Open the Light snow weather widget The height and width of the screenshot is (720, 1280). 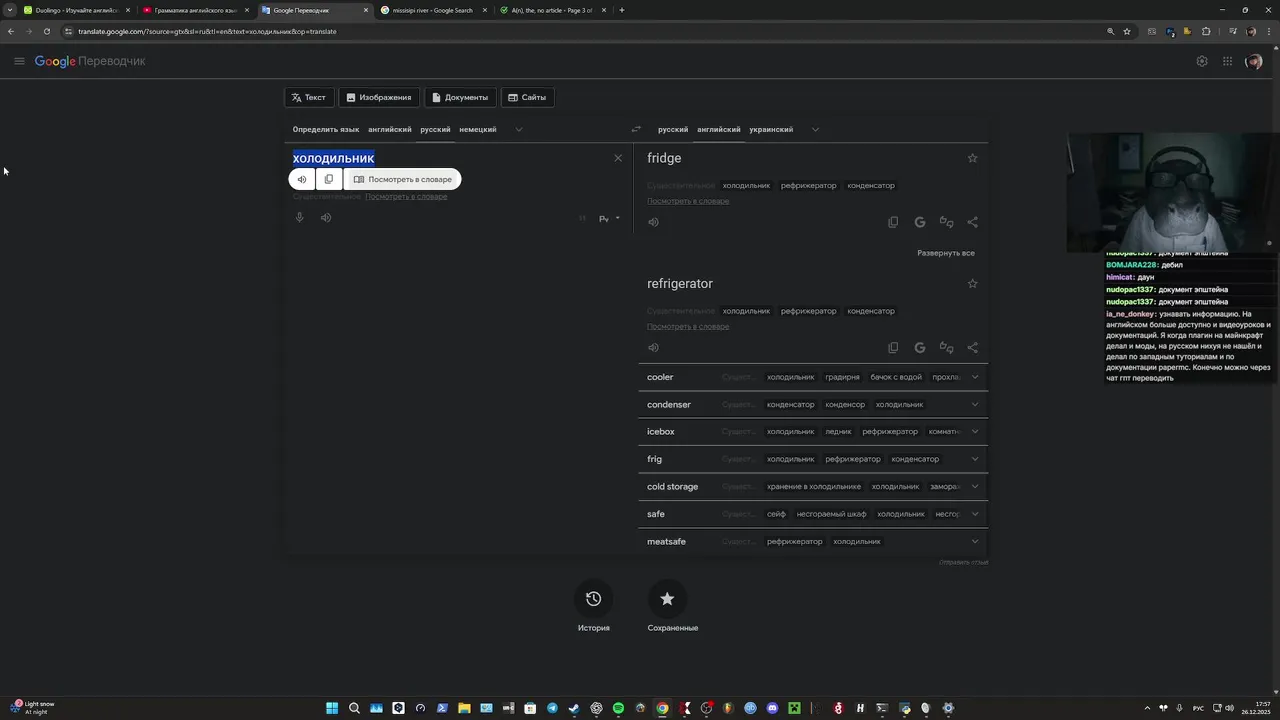pos(33,708)
